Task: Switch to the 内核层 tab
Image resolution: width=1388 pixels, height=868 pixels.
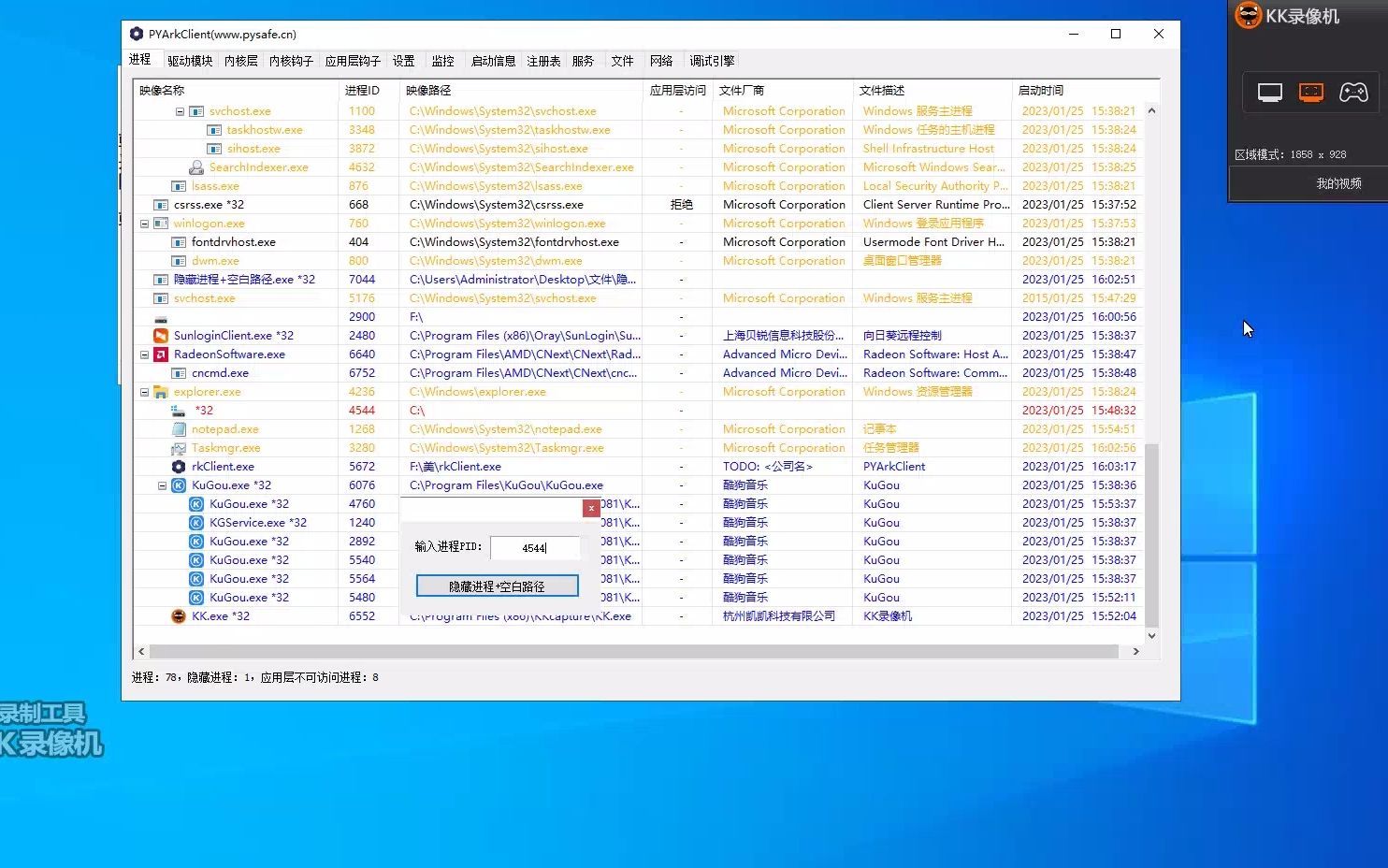Action: [241, 61]
